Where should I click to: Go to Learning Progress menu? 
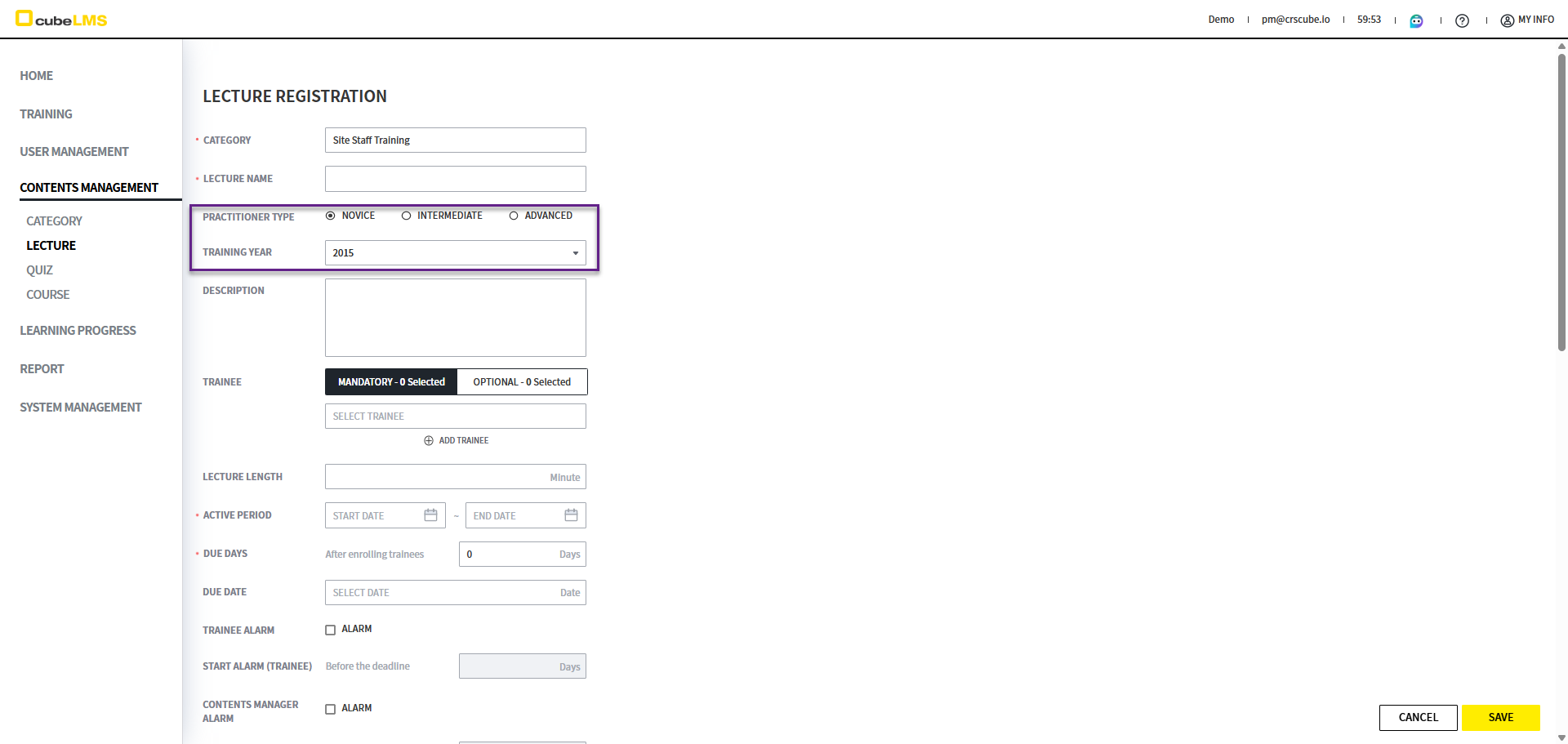coord(78,331)
